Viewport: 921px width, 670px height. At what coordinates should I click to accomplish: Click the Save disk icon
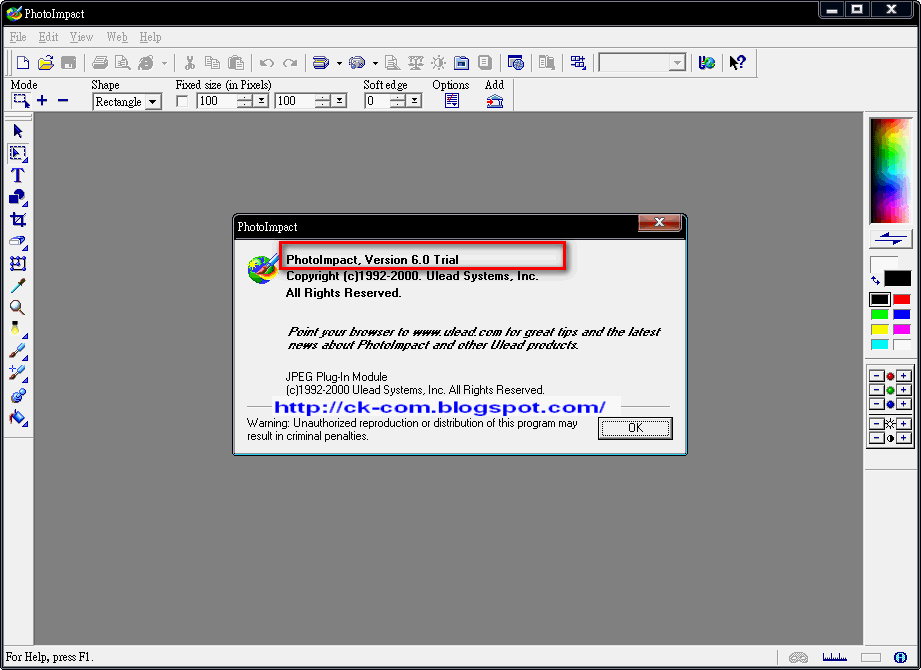click(69, 62)
